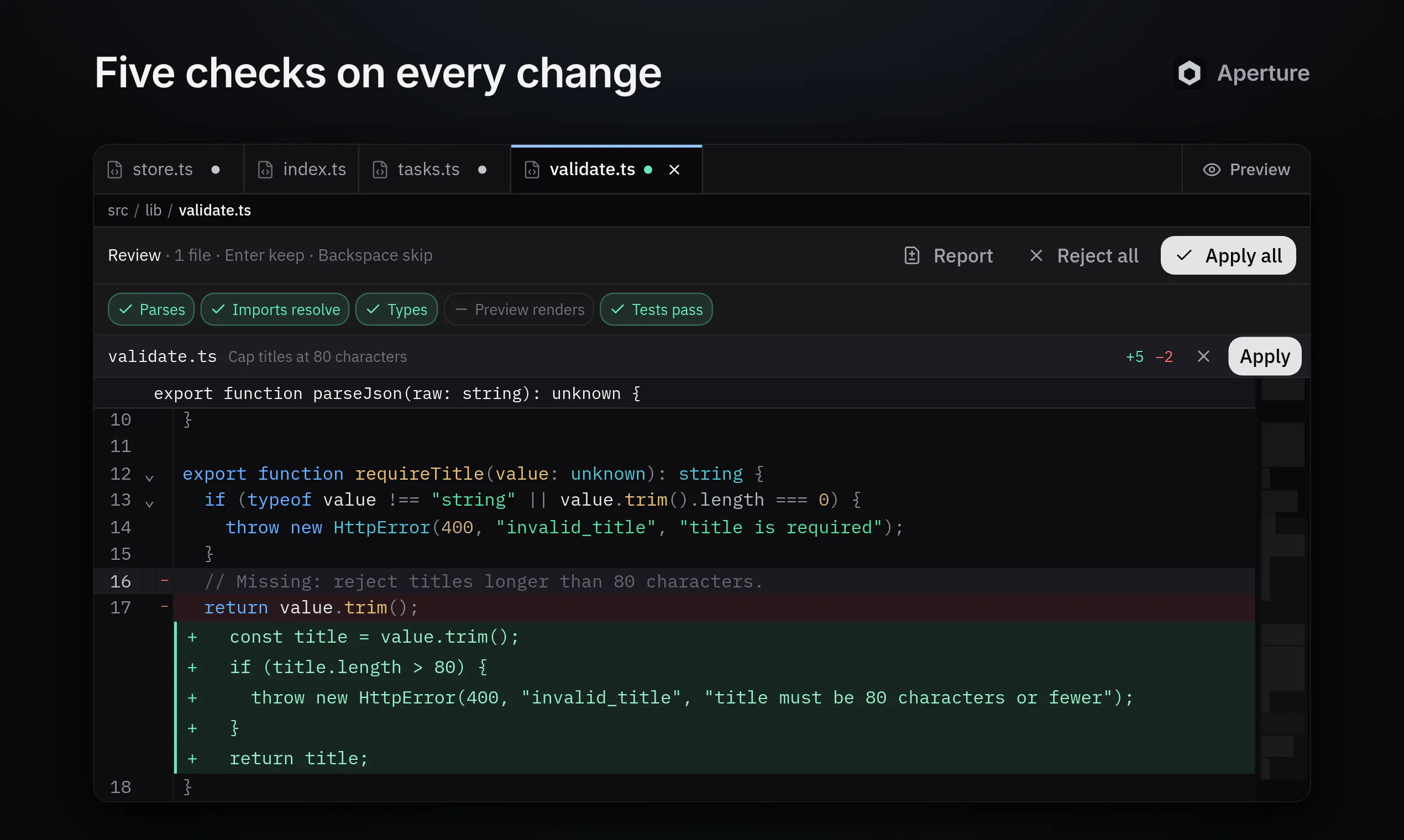
Task: Click lib in the breadcrumb
Action: pos(154,210)
